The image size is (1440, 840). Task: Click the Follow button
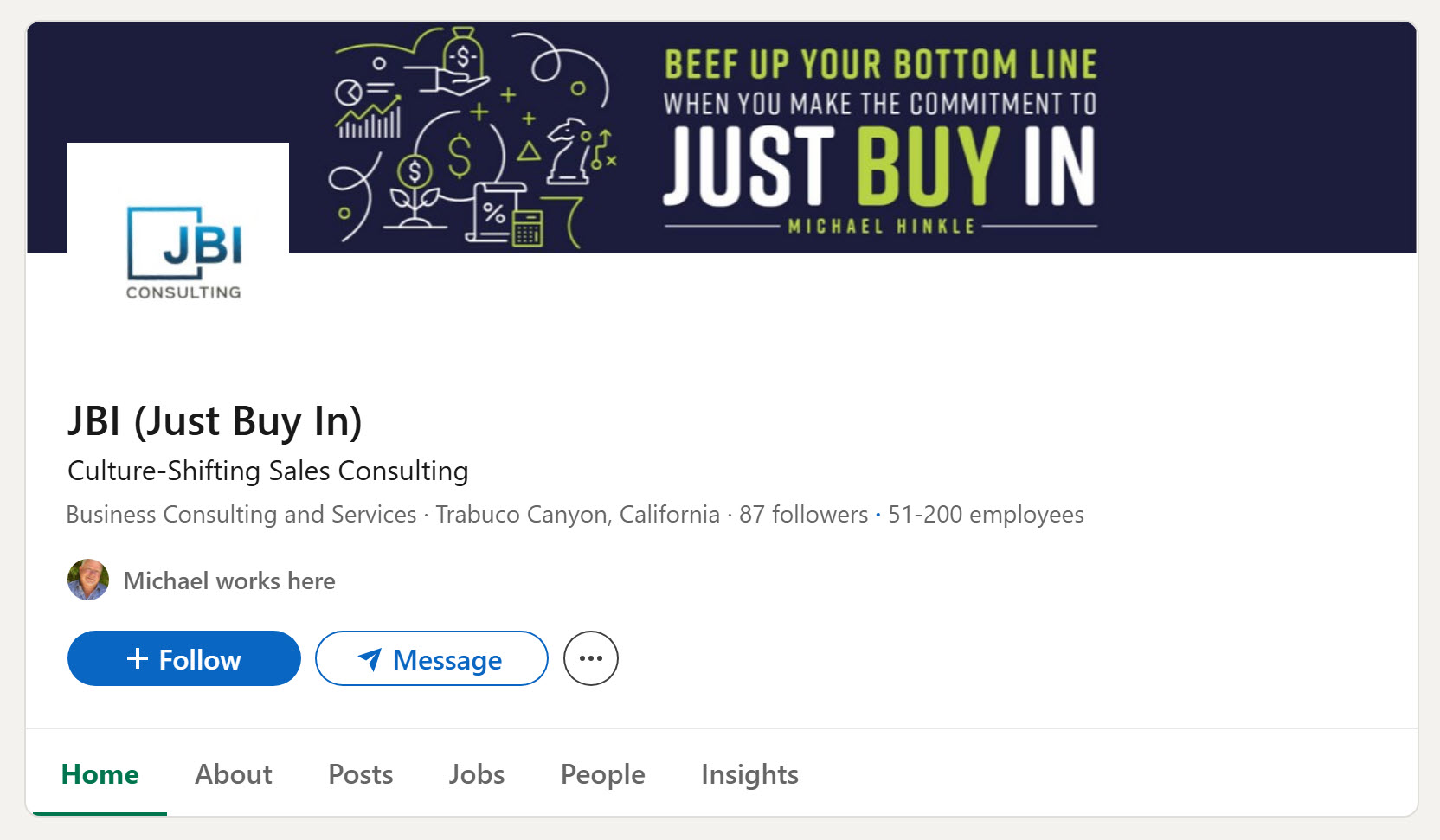point(183,659)
